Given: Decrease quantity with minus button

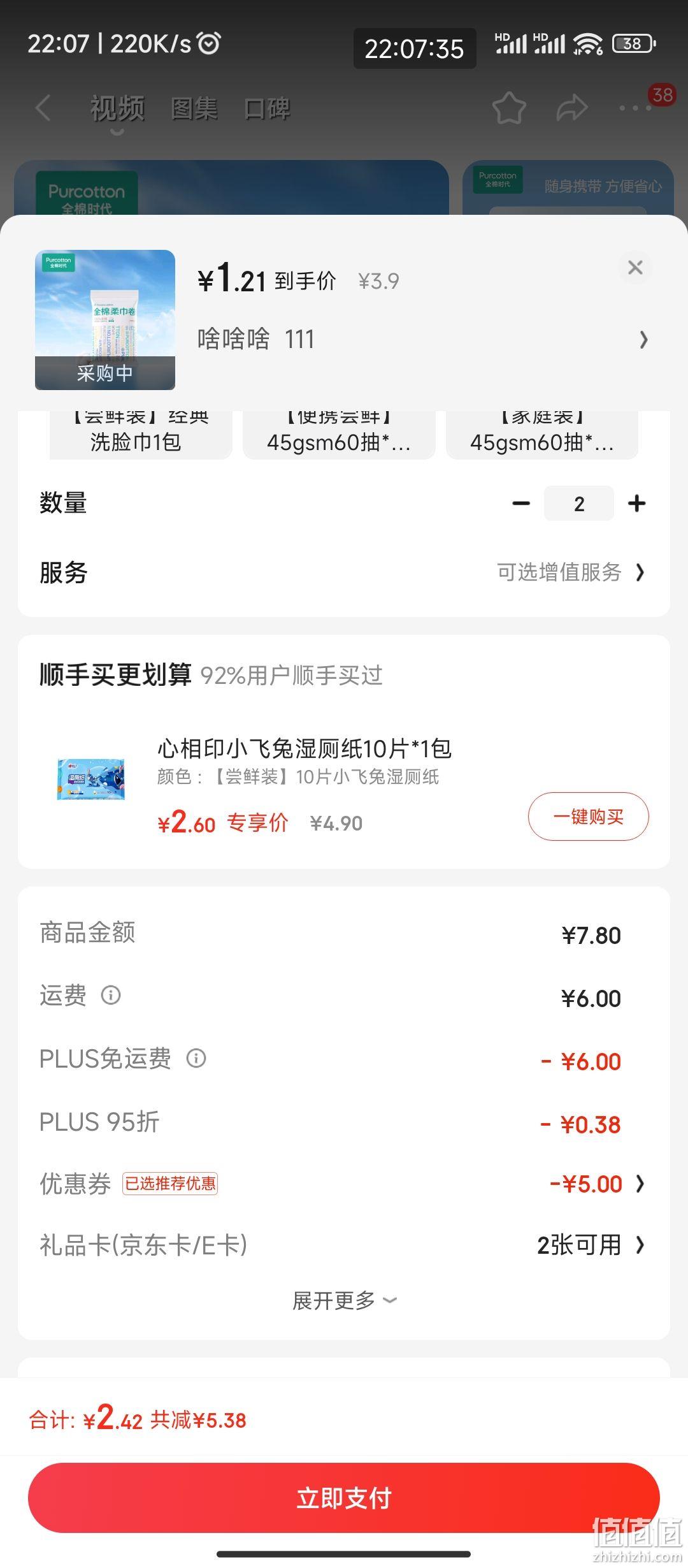Looking at the screenshot, I should (521, 504).
